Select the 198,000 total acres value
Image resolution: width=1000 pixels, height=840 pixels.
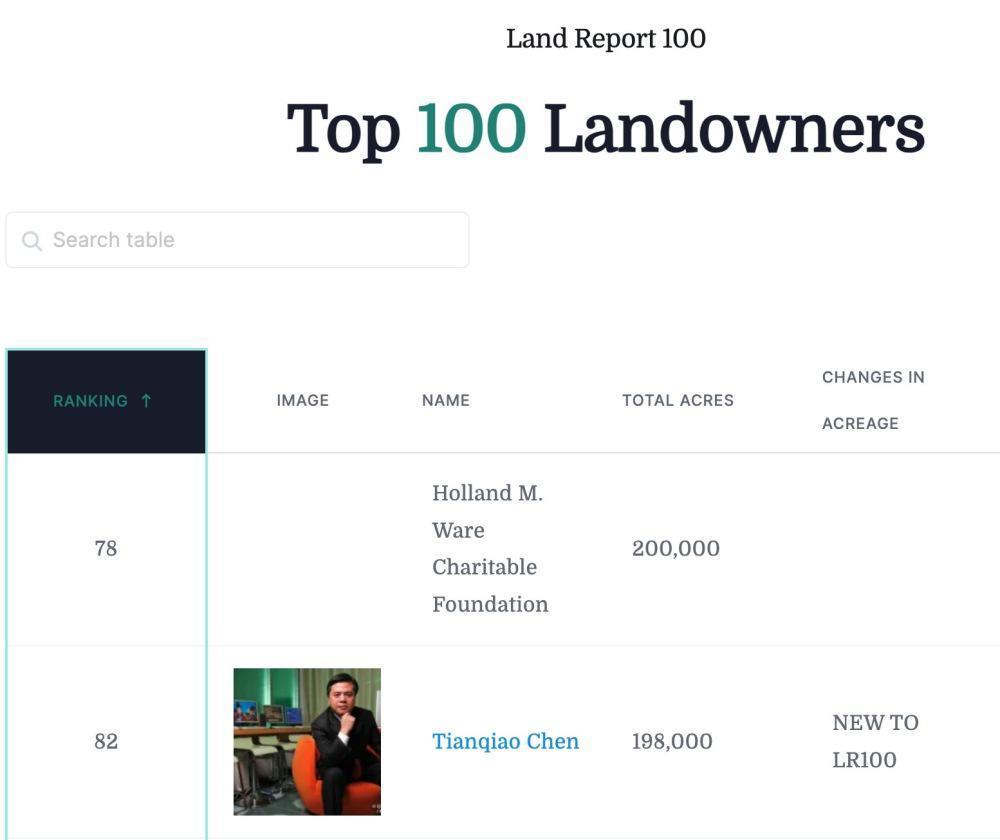(672, 741)
